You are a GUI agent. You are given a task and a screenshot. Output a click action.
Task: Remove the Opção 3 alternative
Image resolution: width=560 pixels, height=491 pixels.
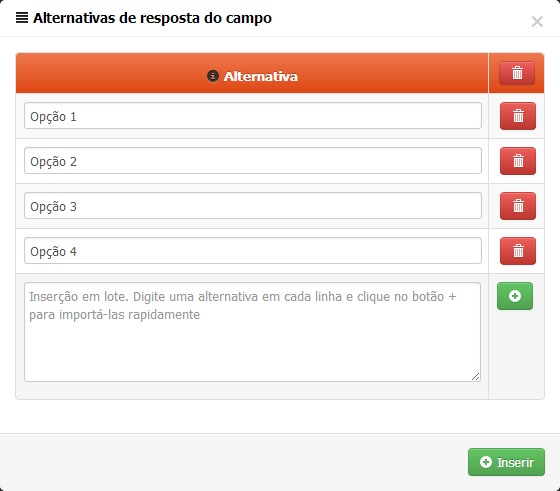point(518,206)
